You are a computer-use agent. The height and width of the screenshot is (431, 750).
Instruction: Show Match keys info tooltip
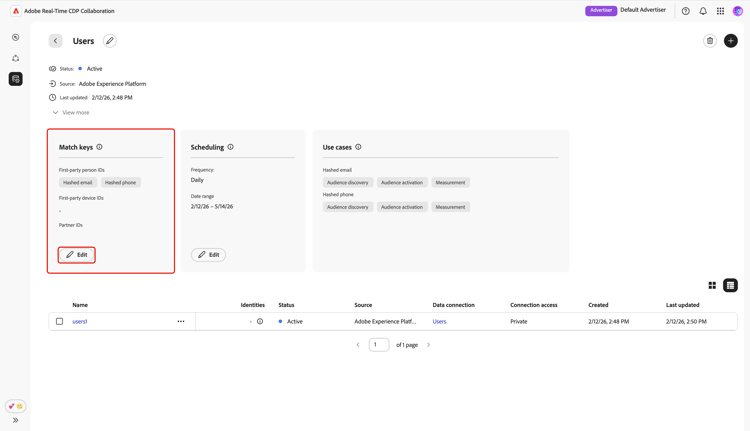(x=99, y=147)
